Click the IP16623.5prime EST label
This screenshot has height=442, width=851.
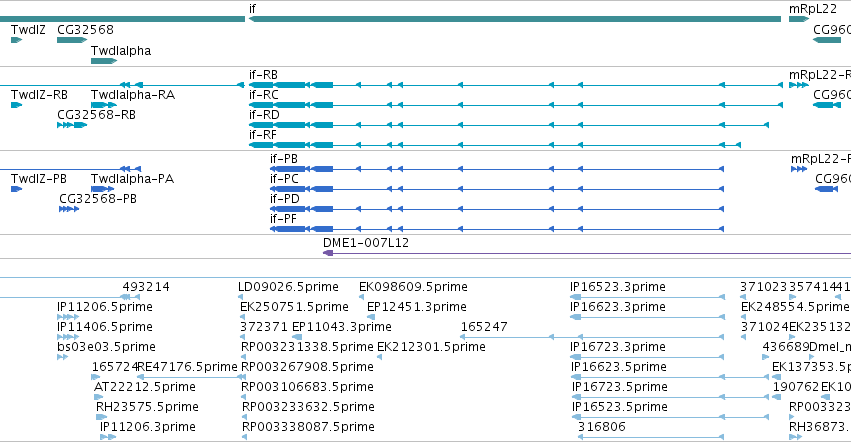(619, 367)
